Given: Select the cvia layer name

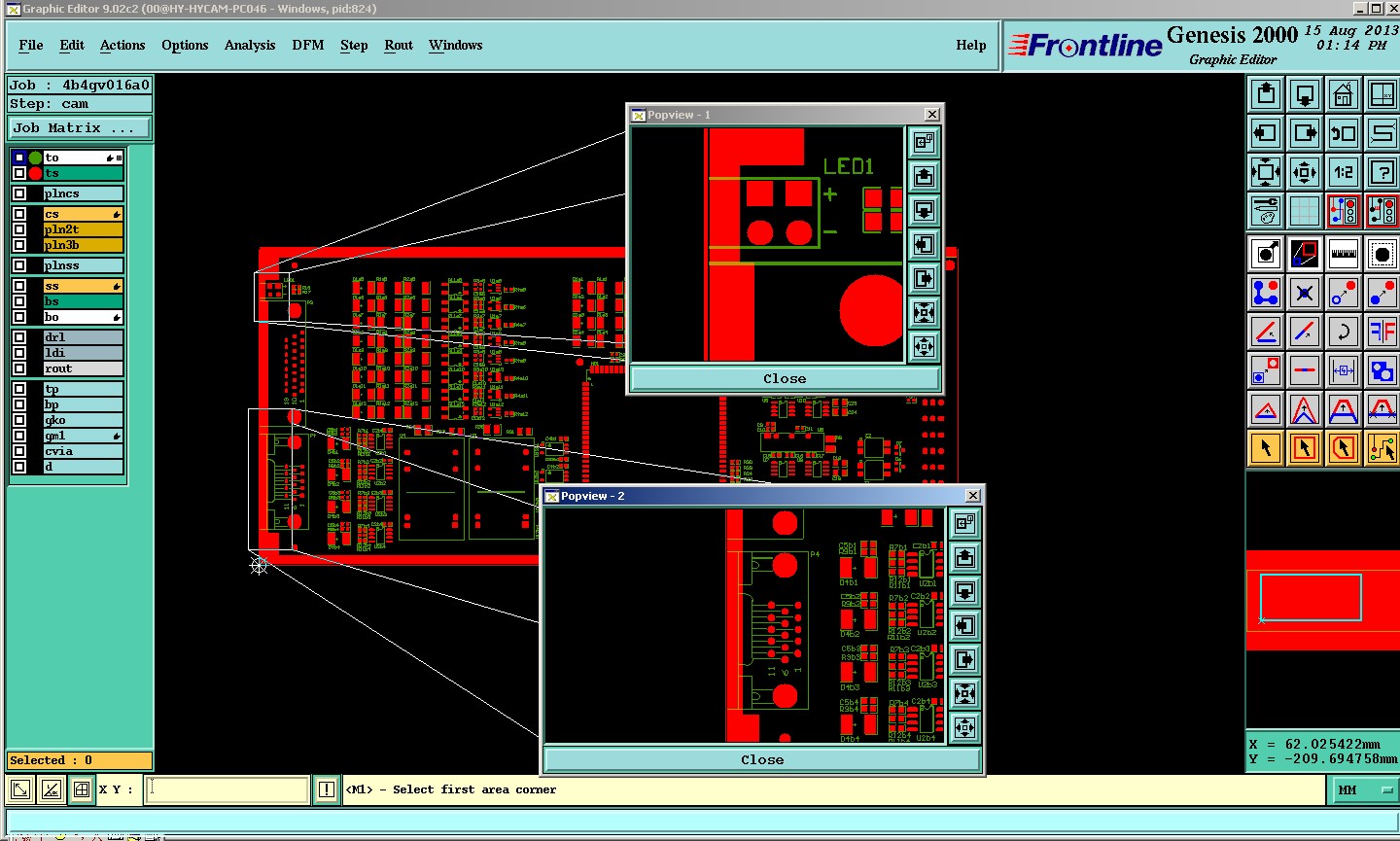Looking at the screenshot, I should (83, 451).
